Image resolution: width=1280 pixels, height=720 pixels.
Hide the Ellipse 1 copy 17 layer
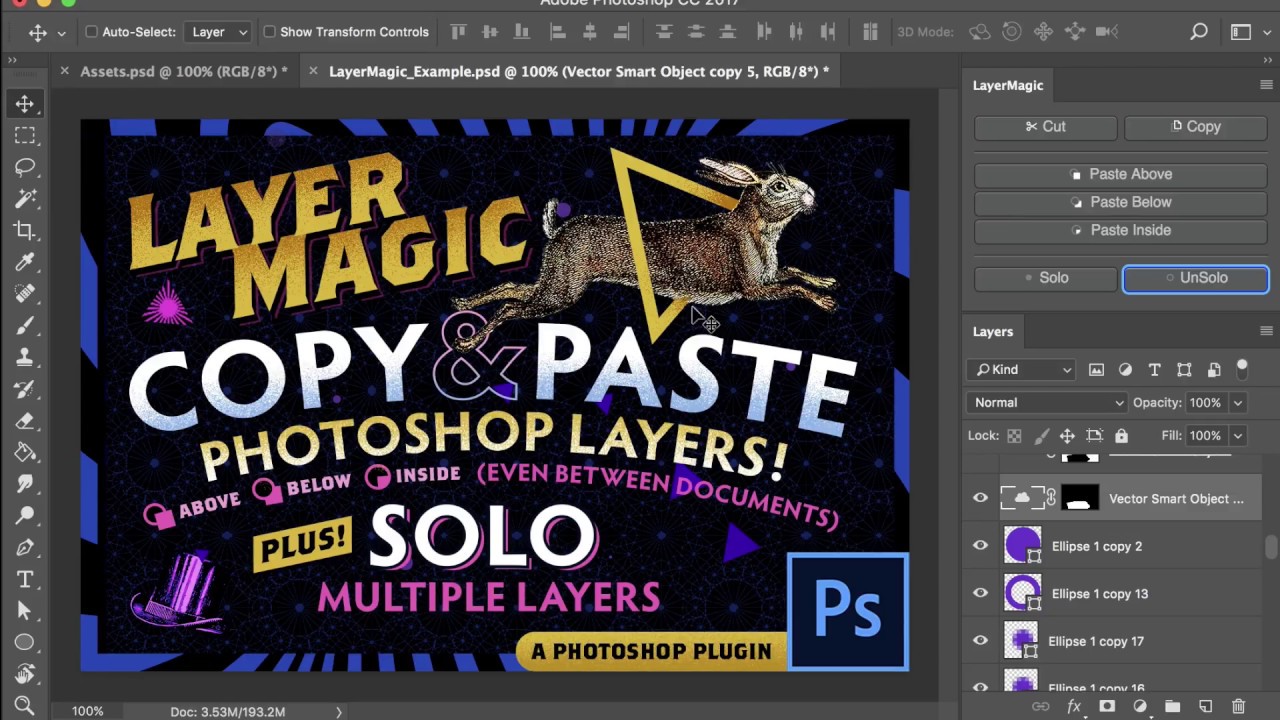coord(980,641)
